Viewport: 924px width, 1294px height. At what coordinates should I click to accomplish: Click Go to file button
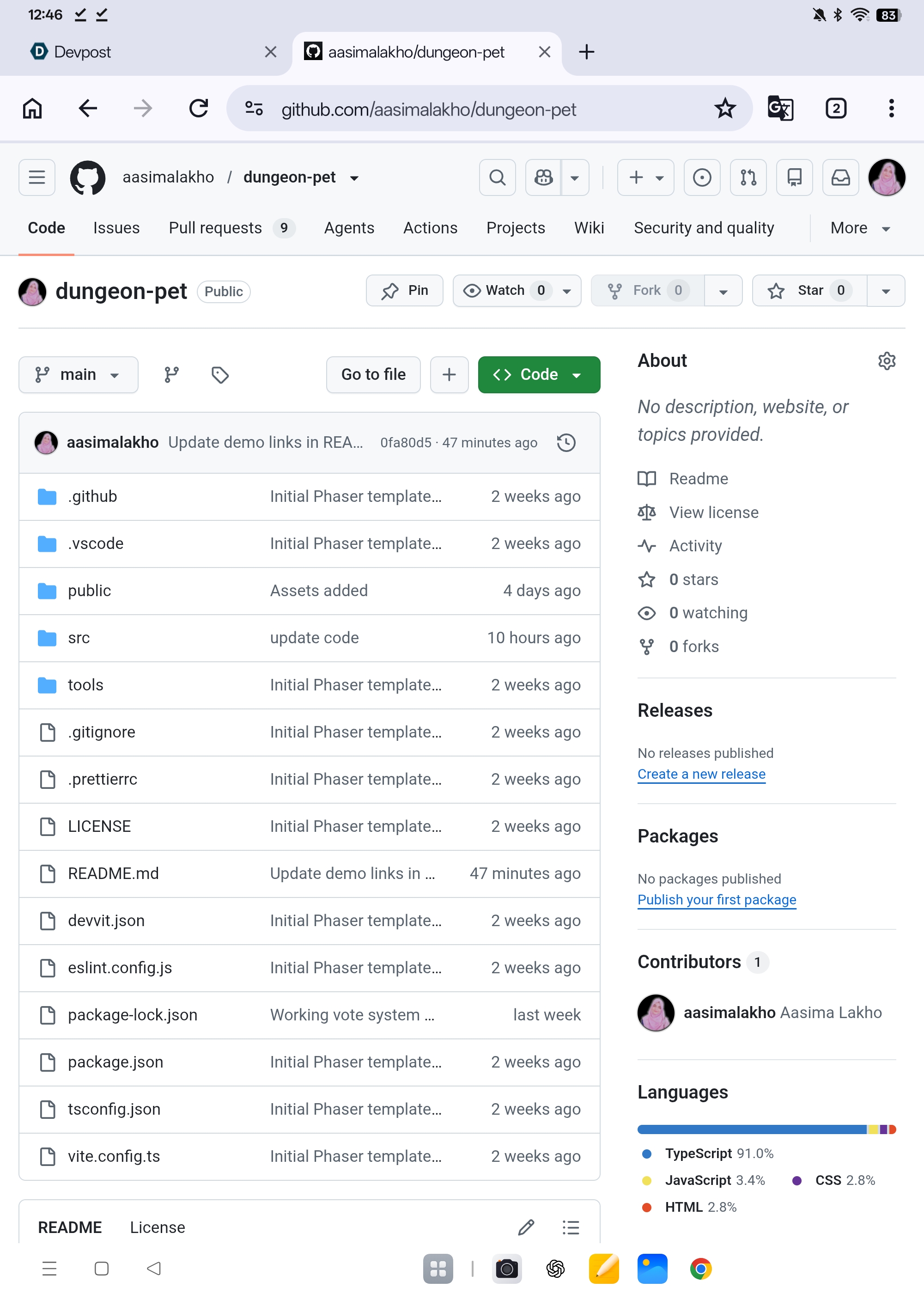[x=373, y=374]
